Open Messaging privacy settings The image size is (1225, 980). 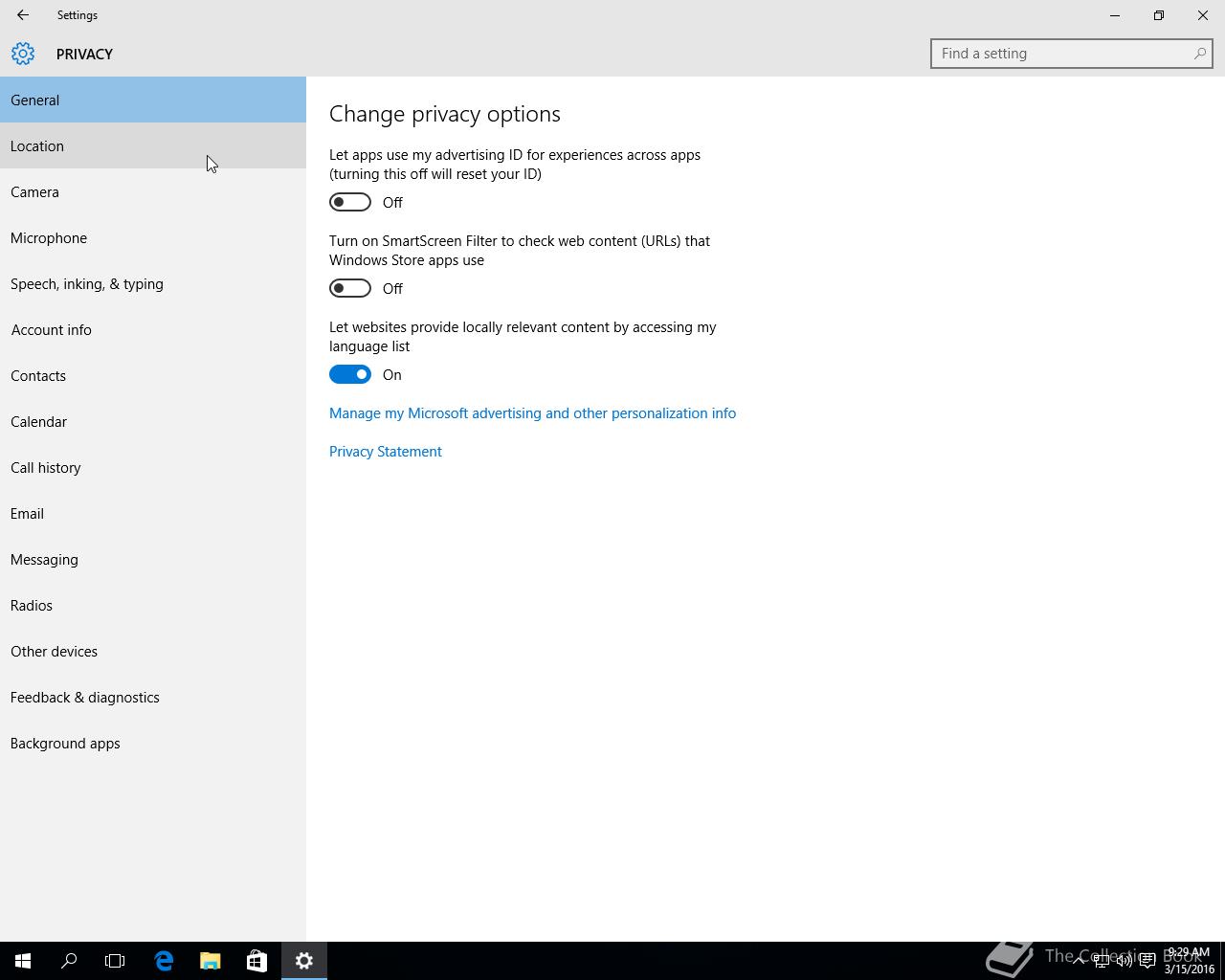[x=153, y=559]
